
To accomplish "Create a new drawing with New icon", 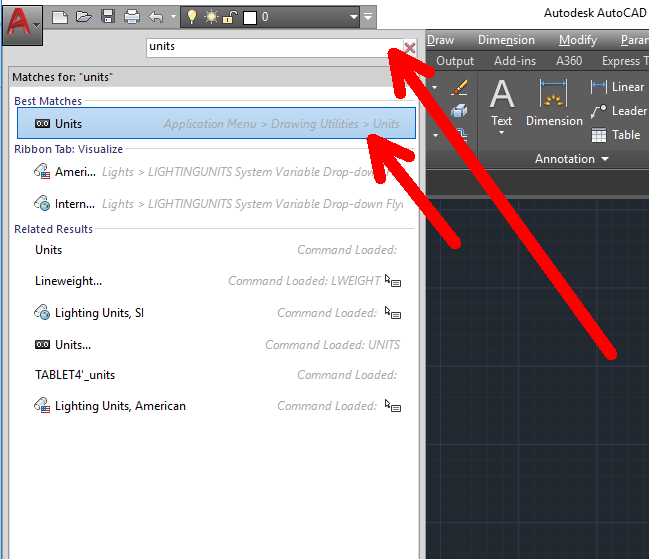I will point(60,17).
